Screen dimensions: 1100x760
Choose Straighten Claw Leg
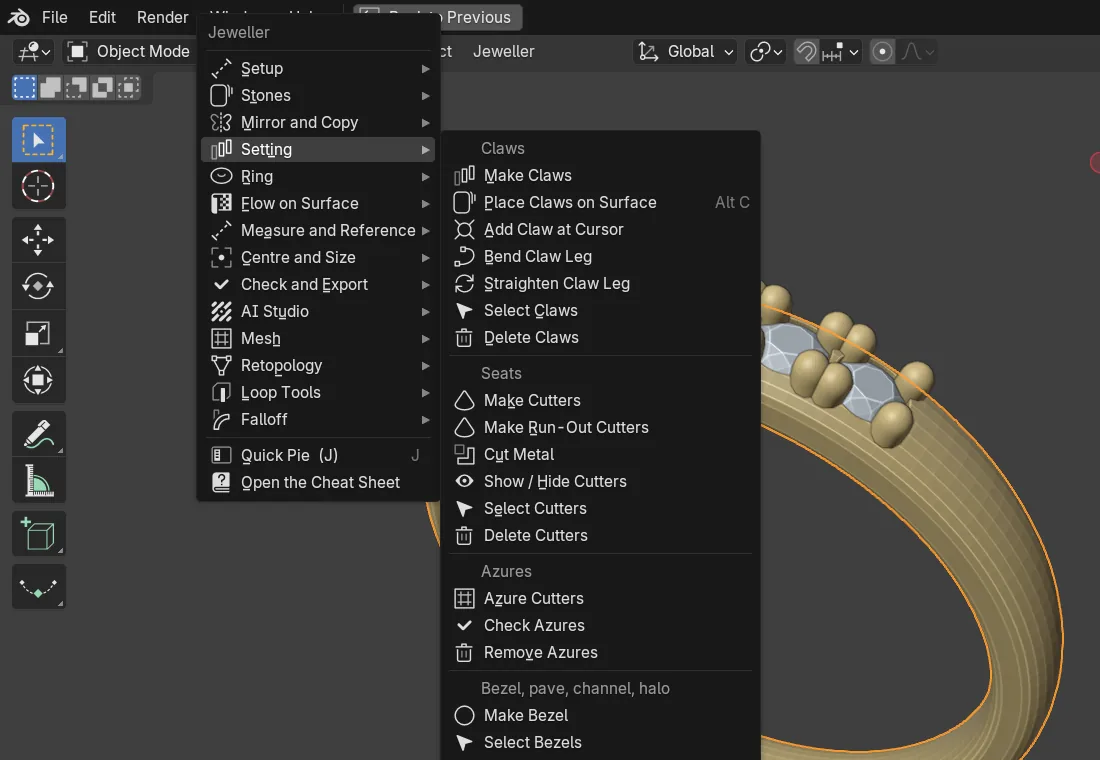pyautogui.click(x=601, y=284)
